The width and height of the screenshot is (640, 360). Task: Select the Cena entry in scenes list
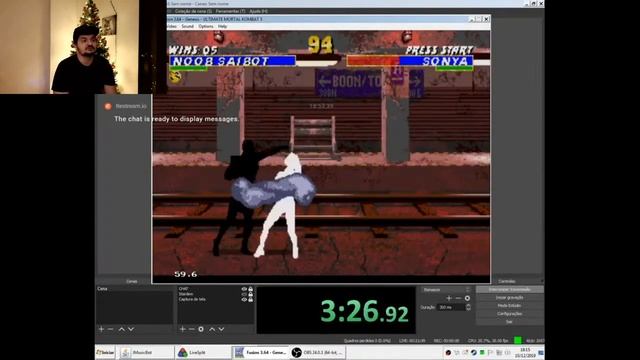pyautogui.click(x=134, y=289)
